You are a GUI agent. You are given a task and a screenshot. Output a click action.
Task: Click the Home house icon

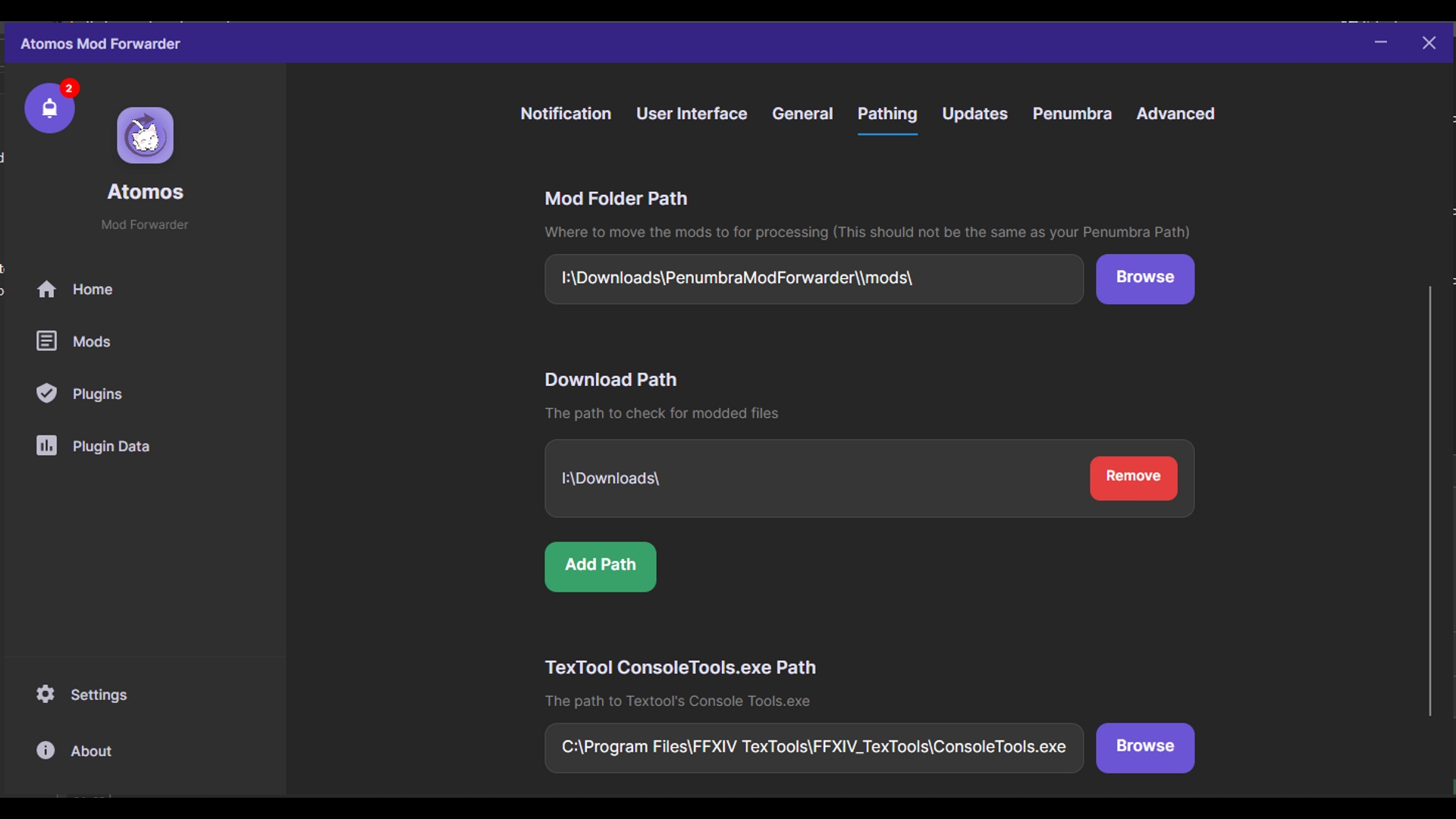(46, 289)
